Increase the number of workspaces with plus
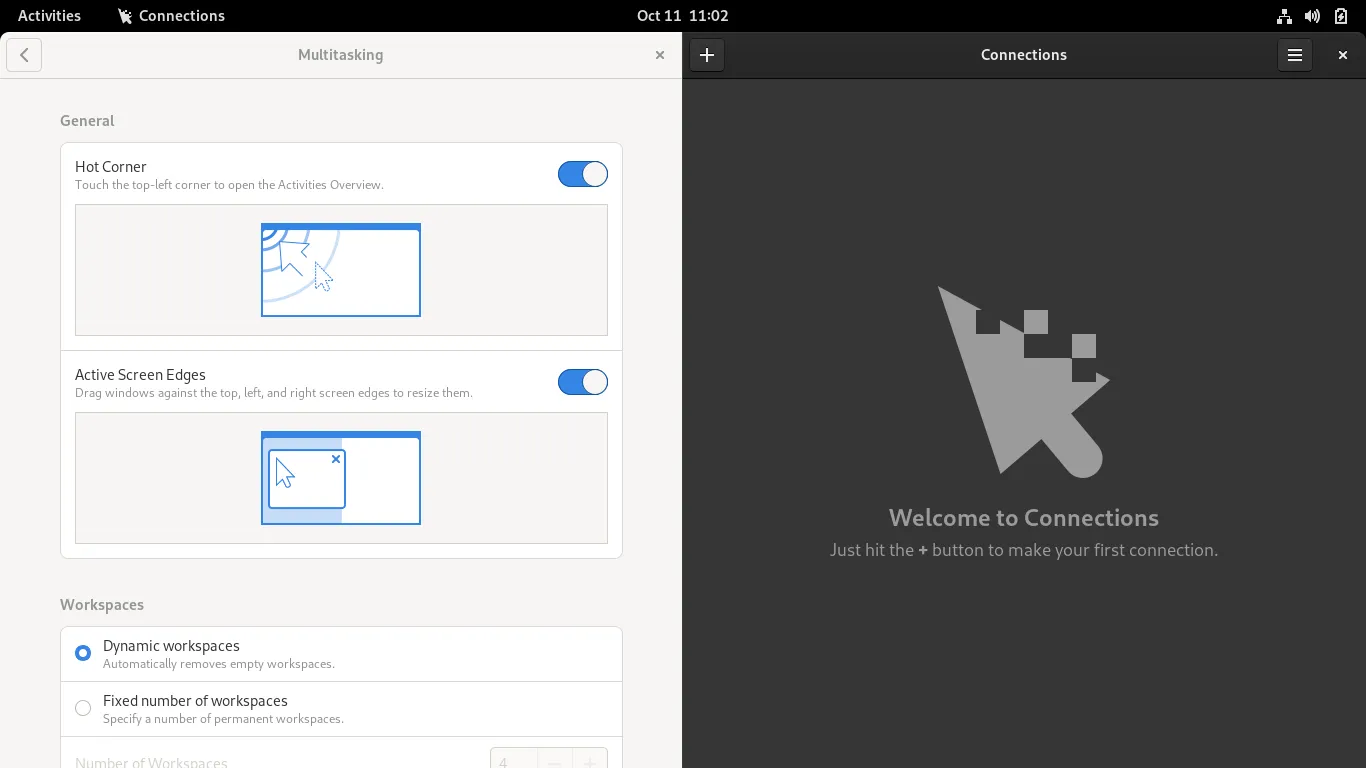The width and height of the screenshot is (1366, 768). (x=590, y=761)
